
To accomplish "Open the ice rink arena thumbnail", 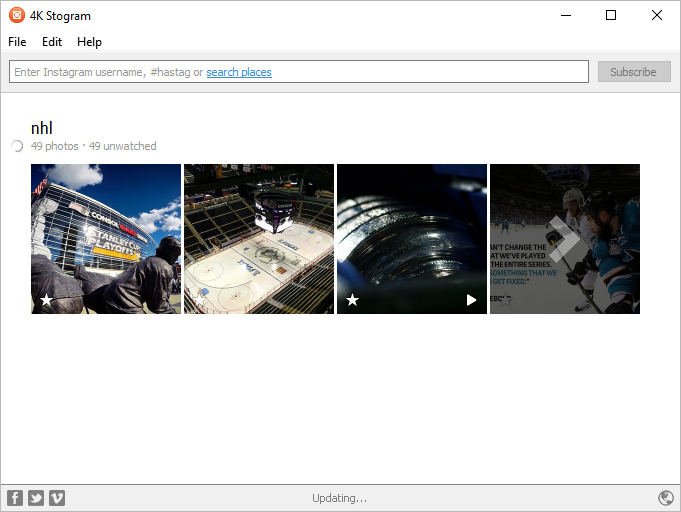I will coord(259,239).
